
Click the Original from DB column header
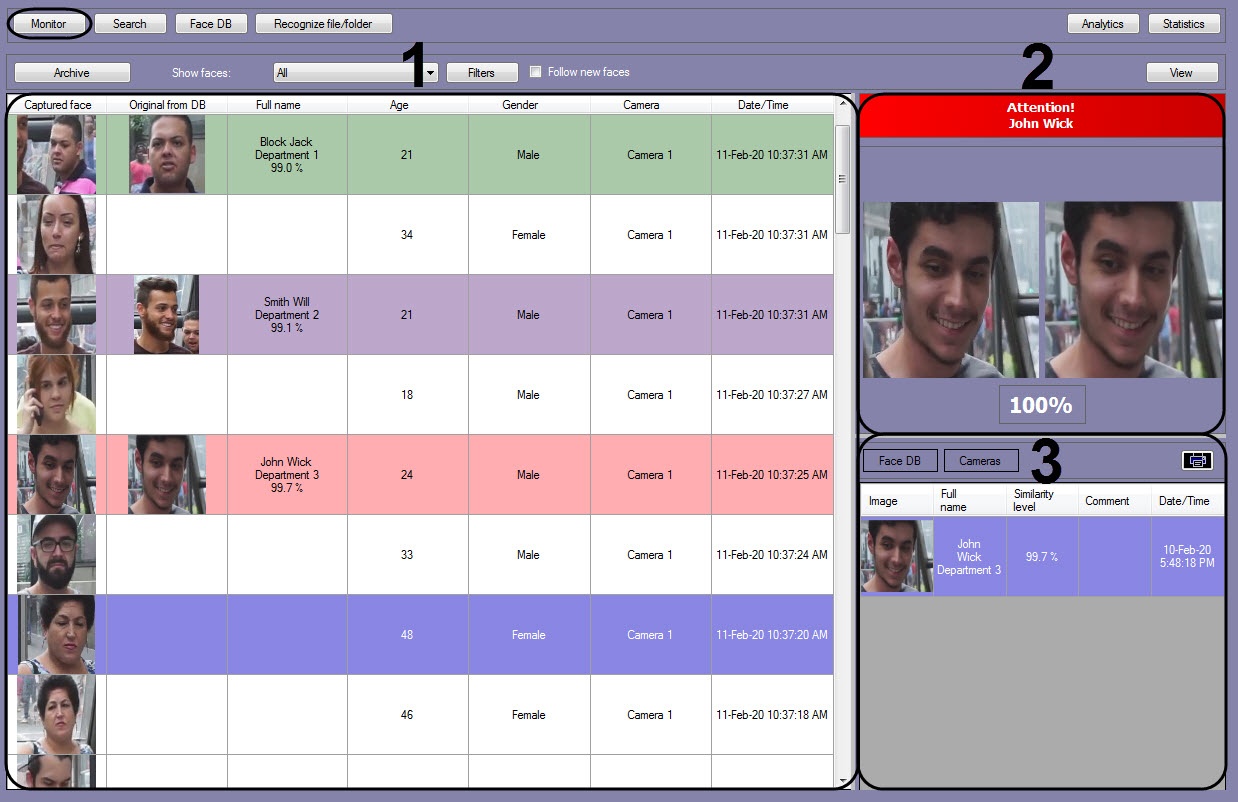pyautogui.click(x=167, y=105)
